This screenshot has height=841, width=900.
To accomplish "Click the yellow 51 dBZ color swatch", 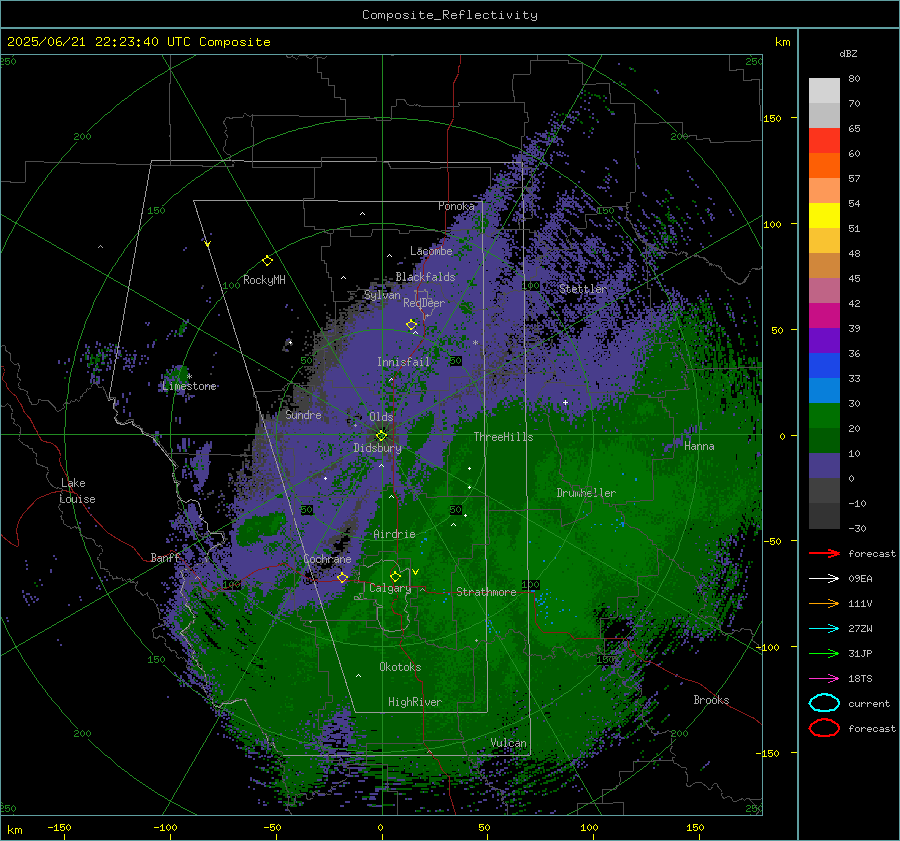I will coord(824,216).
